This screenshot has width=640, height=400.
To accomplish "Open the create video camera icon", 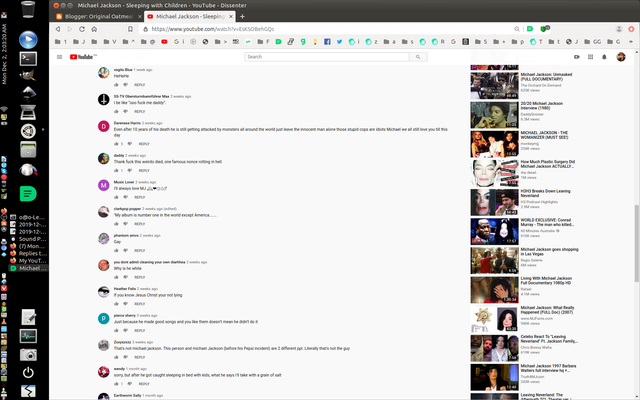I will point(577,57).
